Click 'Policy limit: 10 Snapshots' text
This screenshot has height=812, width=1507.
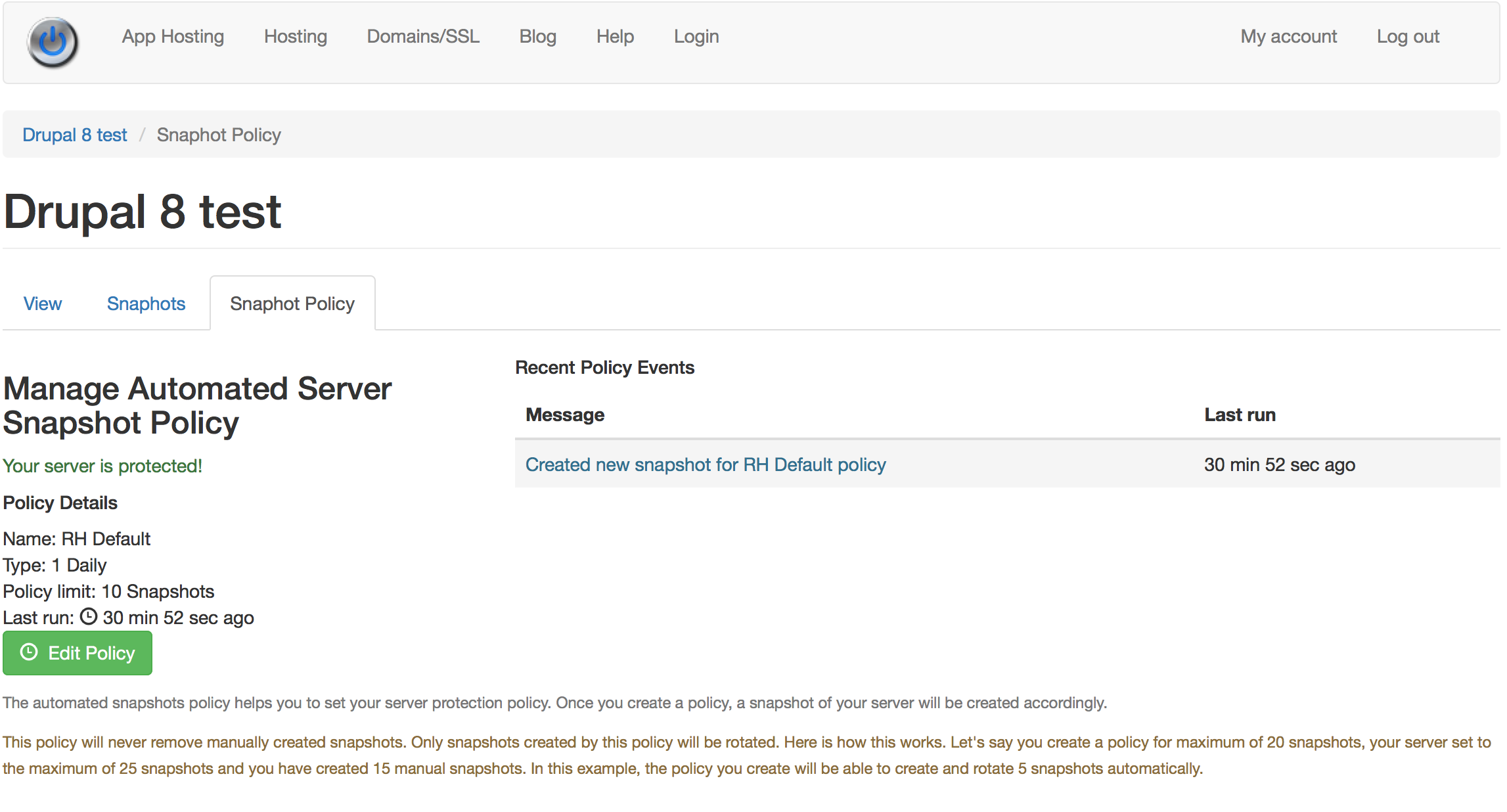click(x=108, y=591)
